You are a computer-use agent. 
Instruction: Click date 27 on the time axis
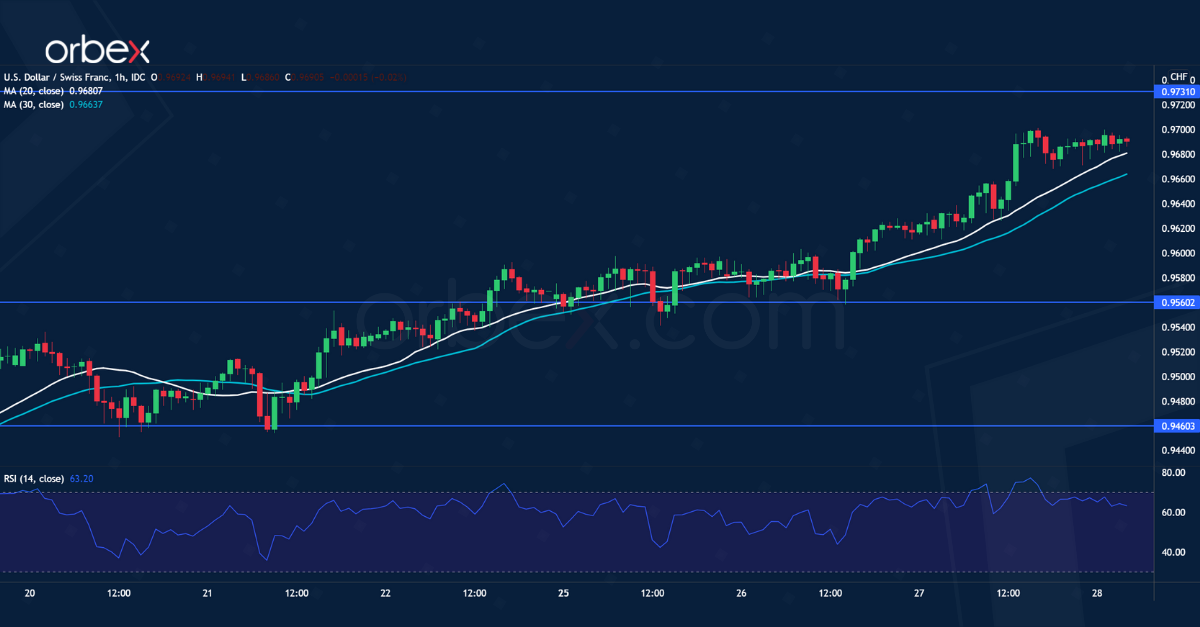(919, 593)
